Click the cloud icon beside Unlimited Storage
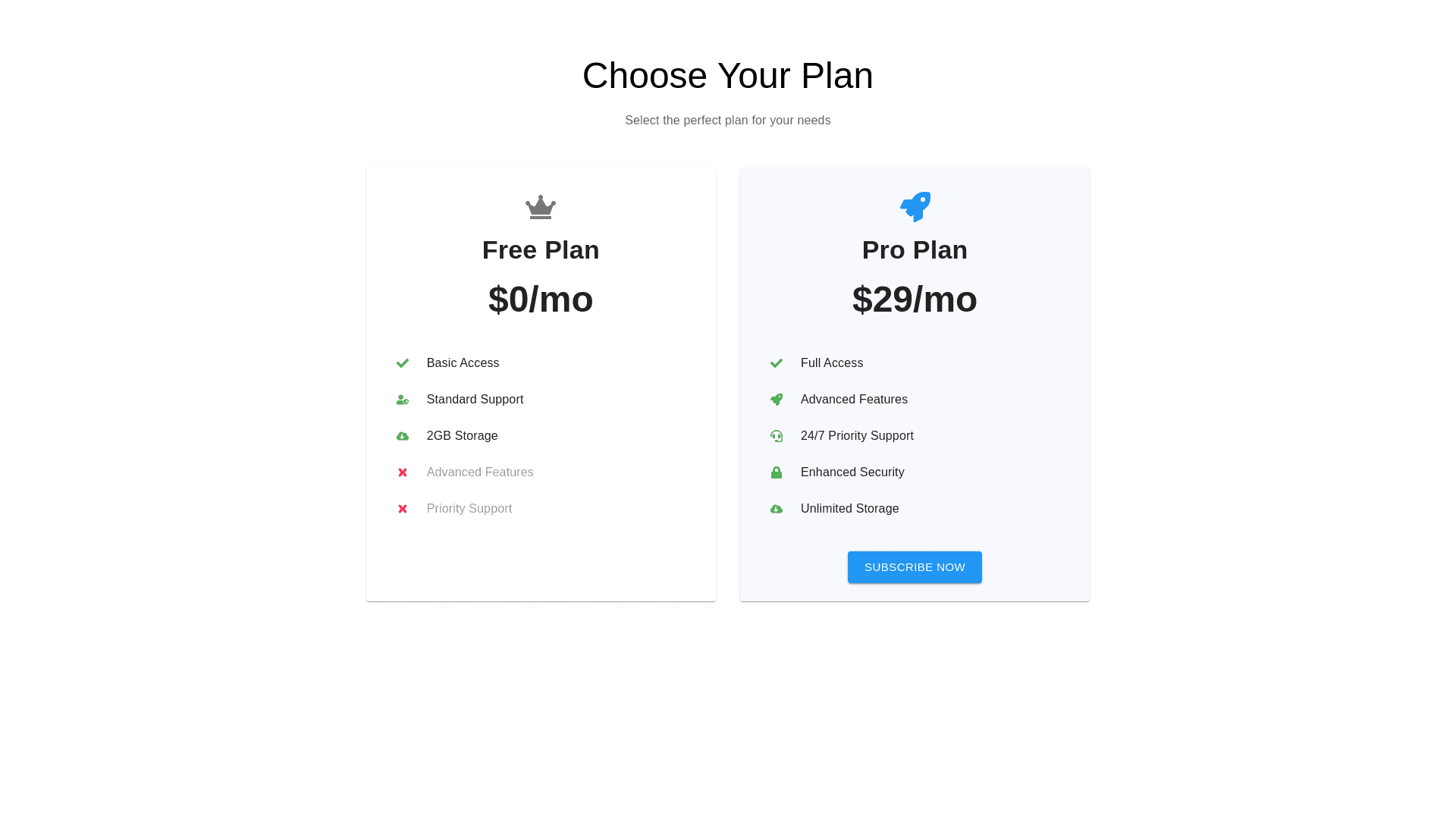Image resolution: width=1456 pixels, height=819 pixels. pyautogui.click(x=777, y=509)
